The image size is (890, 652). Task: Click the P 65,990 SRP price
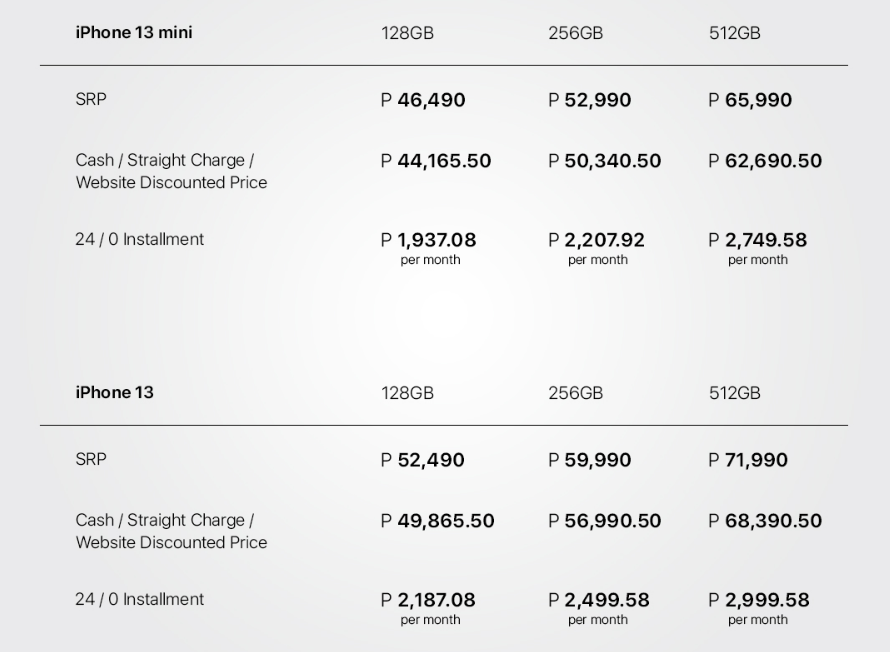click(750, 100)
